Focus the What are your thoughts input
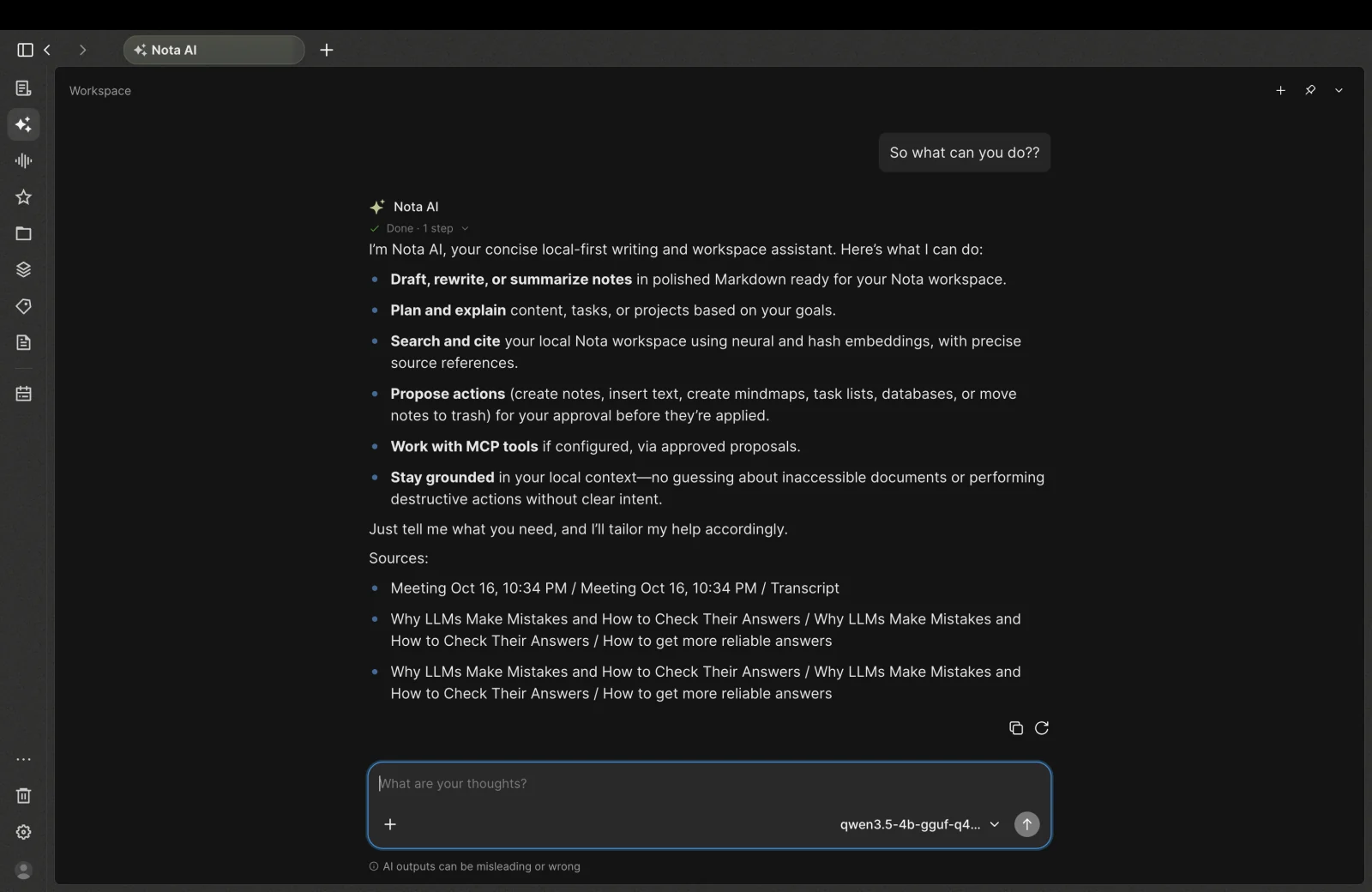This screenshot has width=1372, height=892. pos(709,784)
